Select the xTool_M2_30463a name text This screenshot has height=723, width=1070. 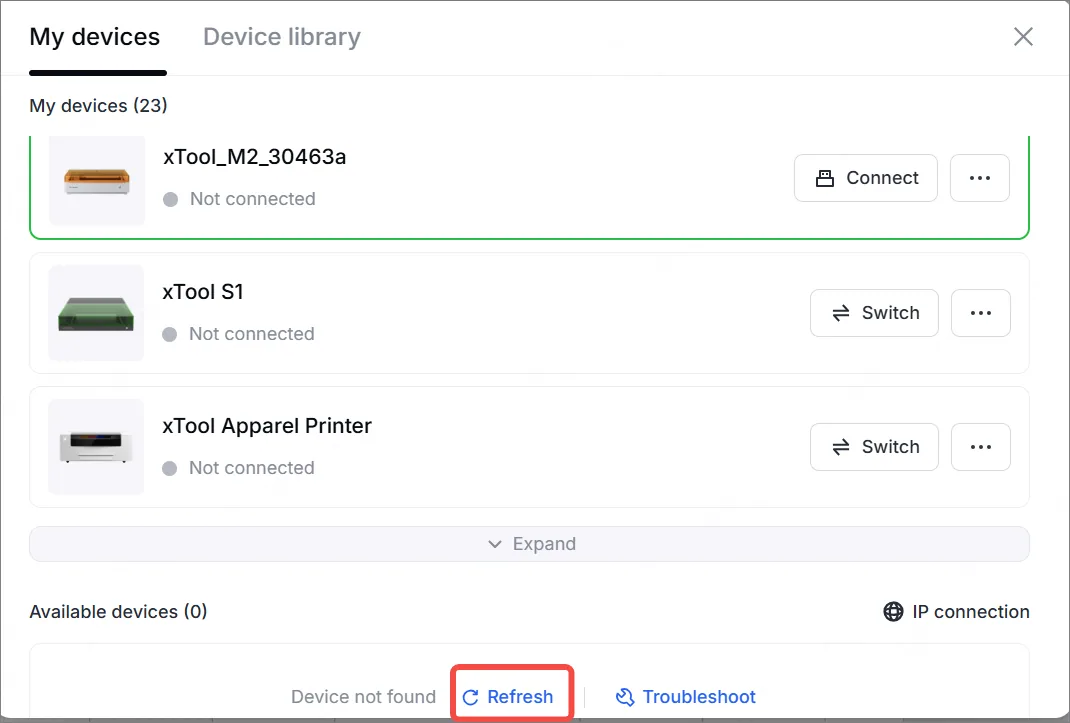255,157
